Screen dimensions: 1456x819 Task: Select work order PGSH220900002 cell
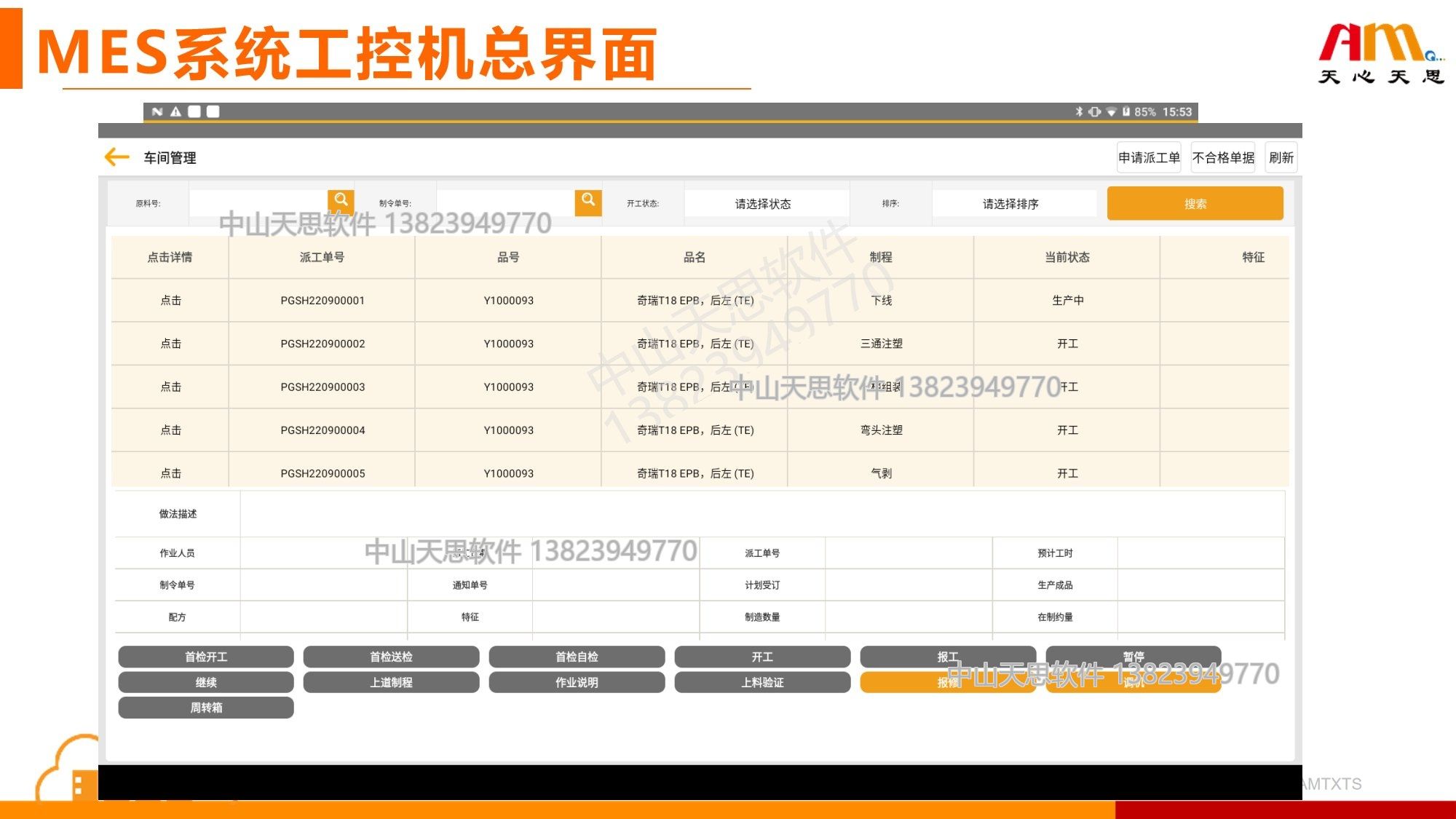coord(323,343)
